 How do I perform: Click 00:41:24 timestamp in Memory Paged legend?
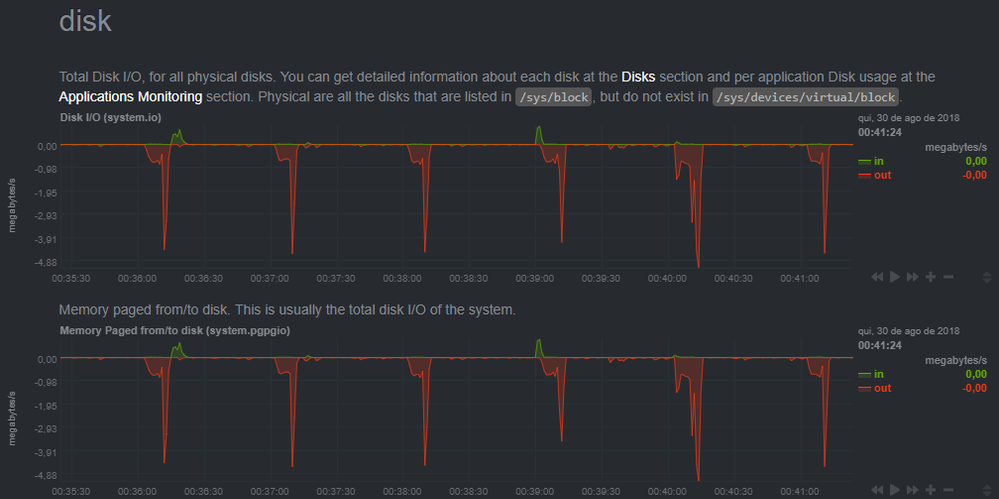point(879,345)
